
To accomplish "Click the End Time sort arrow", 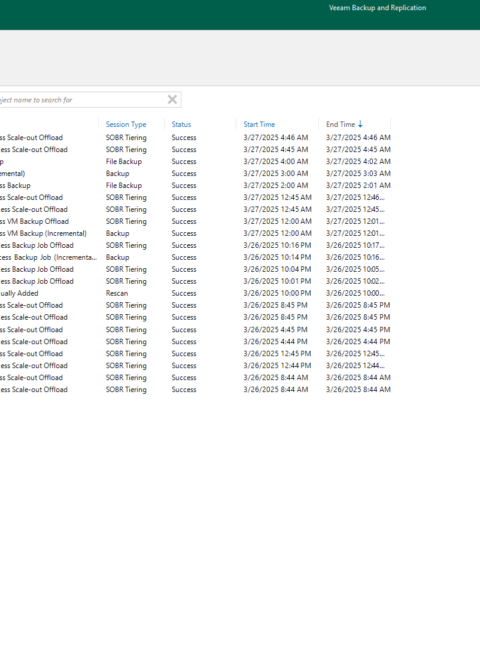I will (360, 124).
